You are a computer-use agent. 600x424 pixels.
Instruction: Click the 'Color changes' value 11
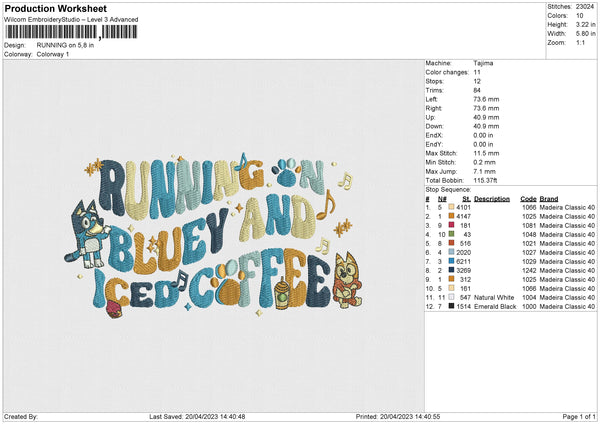(x=477, y=72)
